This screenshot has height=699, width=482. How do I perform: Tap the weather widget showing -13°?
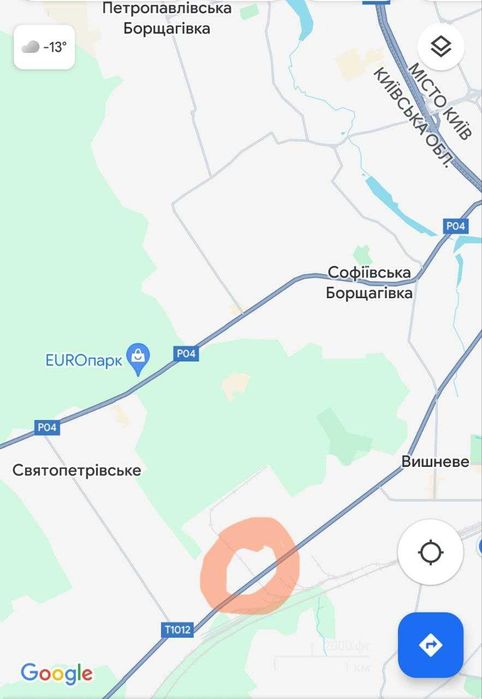44,47
